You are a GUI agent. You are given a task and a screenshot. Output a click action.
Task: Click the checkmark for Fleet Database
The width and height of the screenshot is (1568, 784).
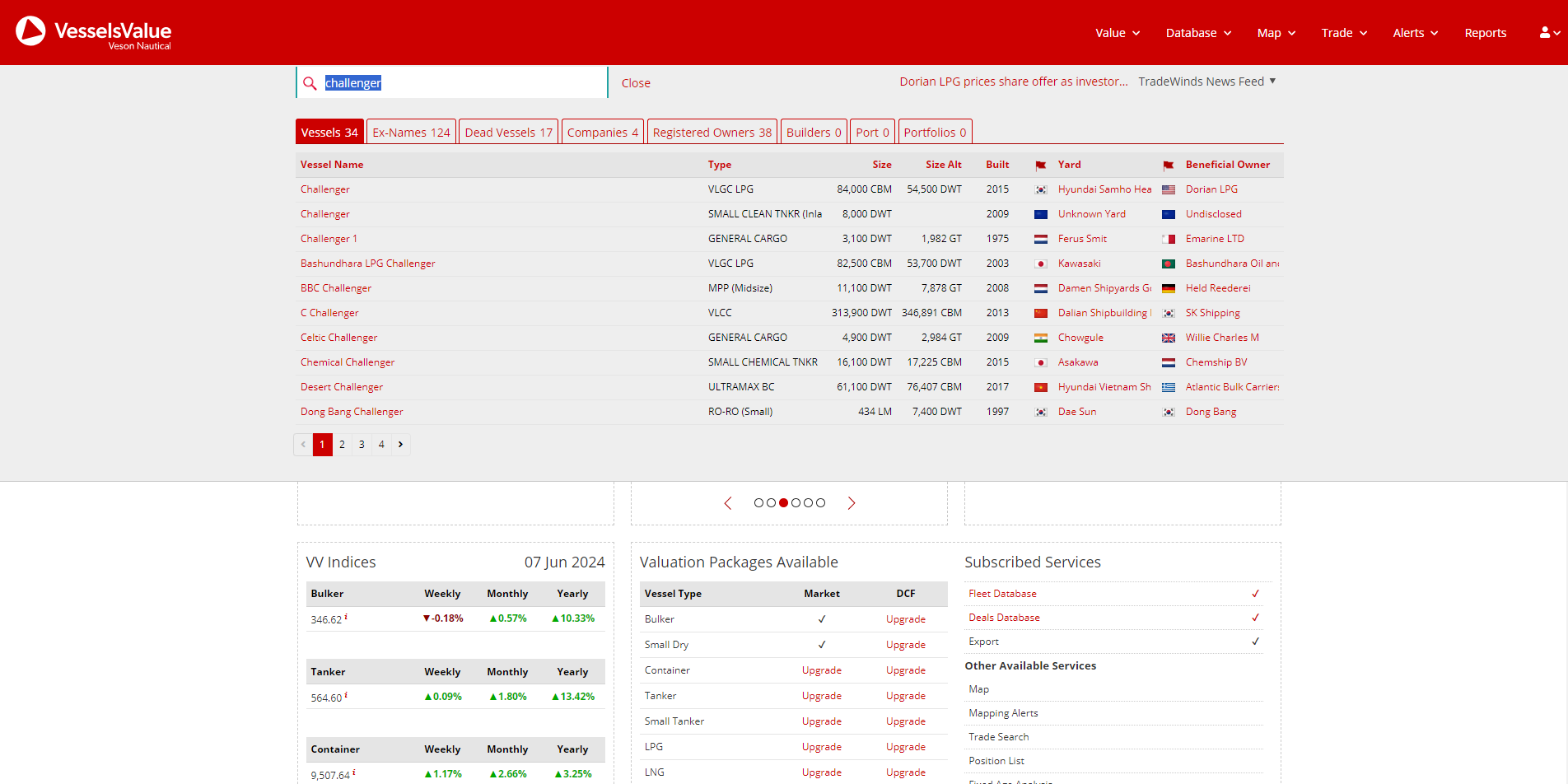tap(1255, 594)
